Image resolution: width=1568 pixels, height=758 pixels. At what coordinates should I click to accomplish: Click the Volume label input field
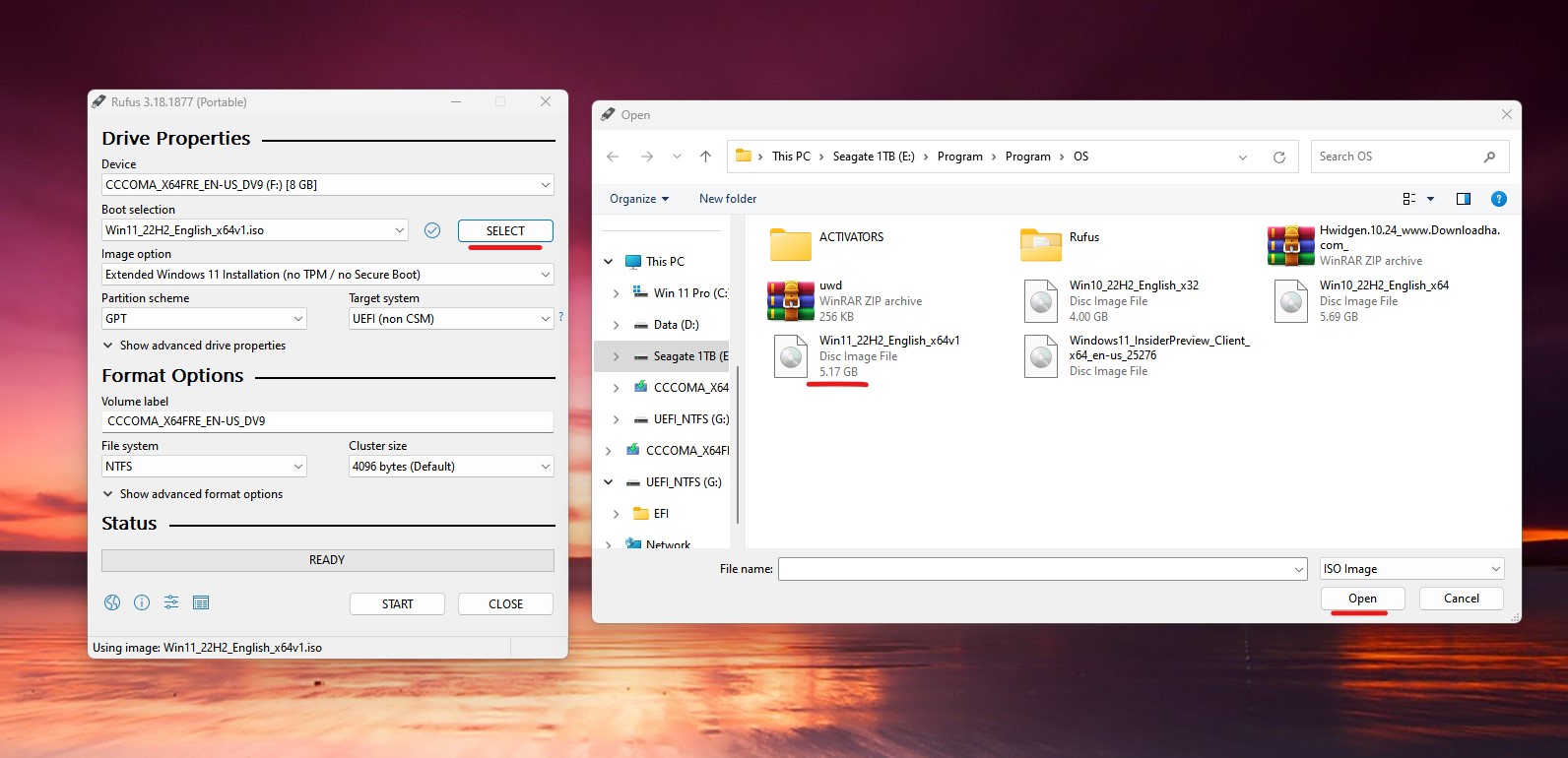point(328,421)
